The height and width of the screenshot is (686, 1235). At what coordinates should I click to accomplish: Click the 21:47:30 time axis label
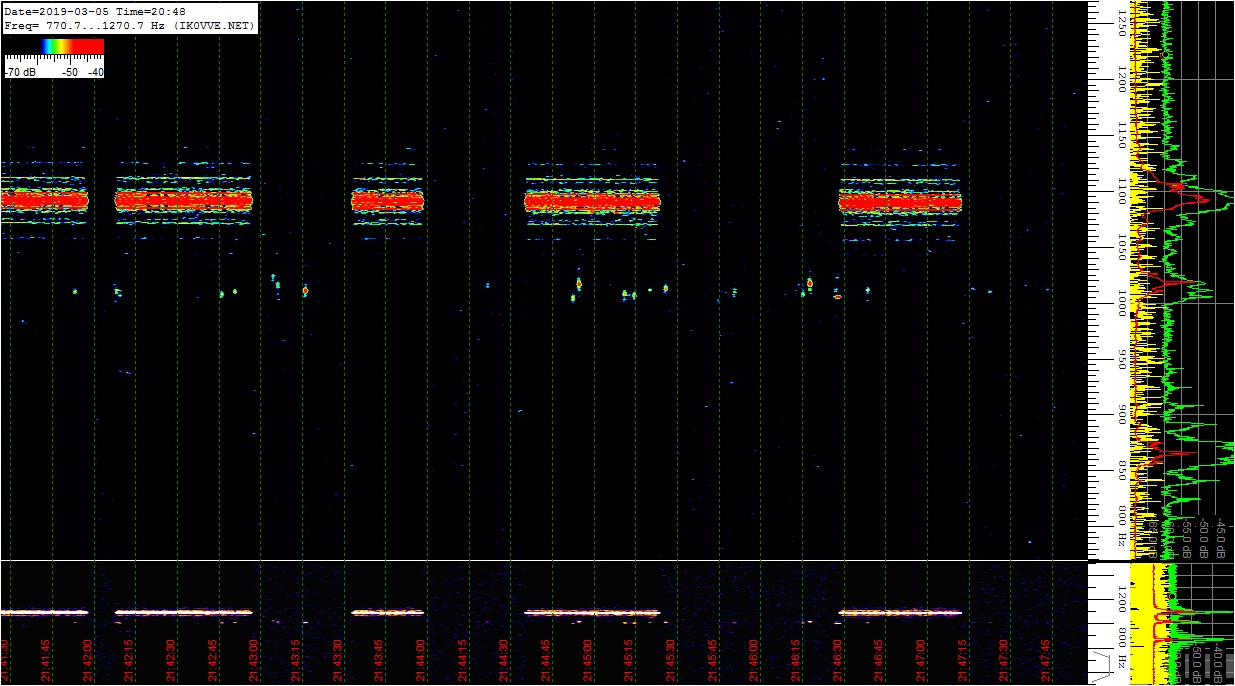pos(1003,658)
